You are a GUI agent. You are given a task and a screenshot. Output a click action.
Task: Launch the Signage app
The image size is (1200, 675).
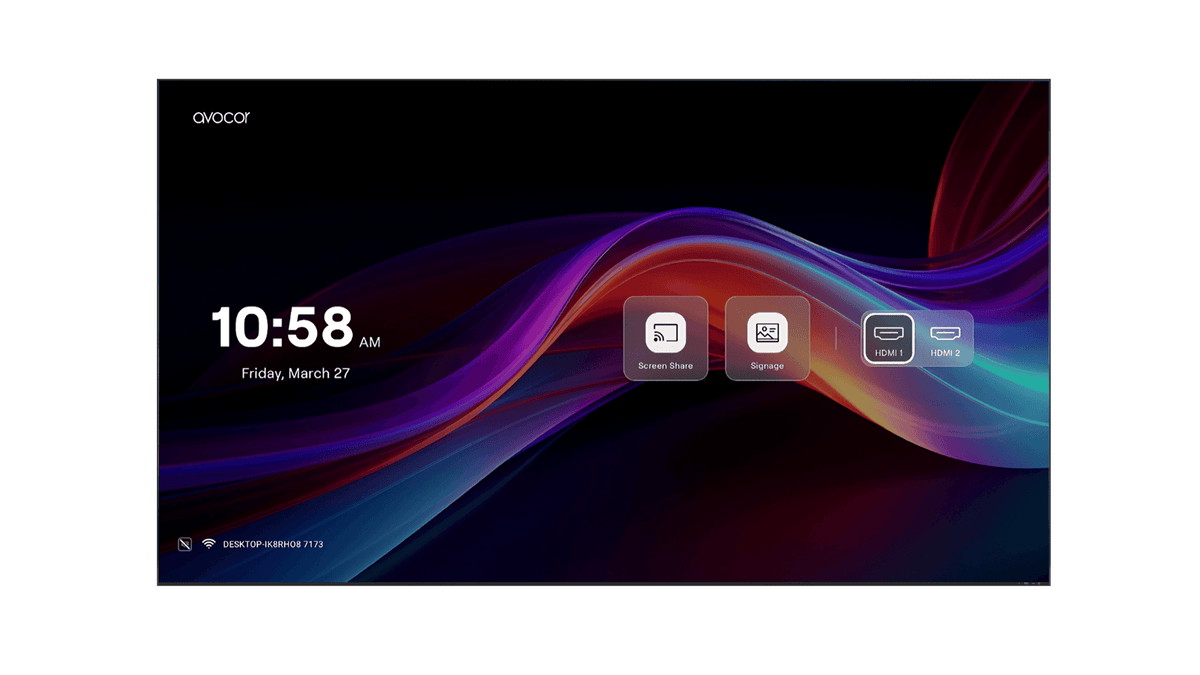767,338
